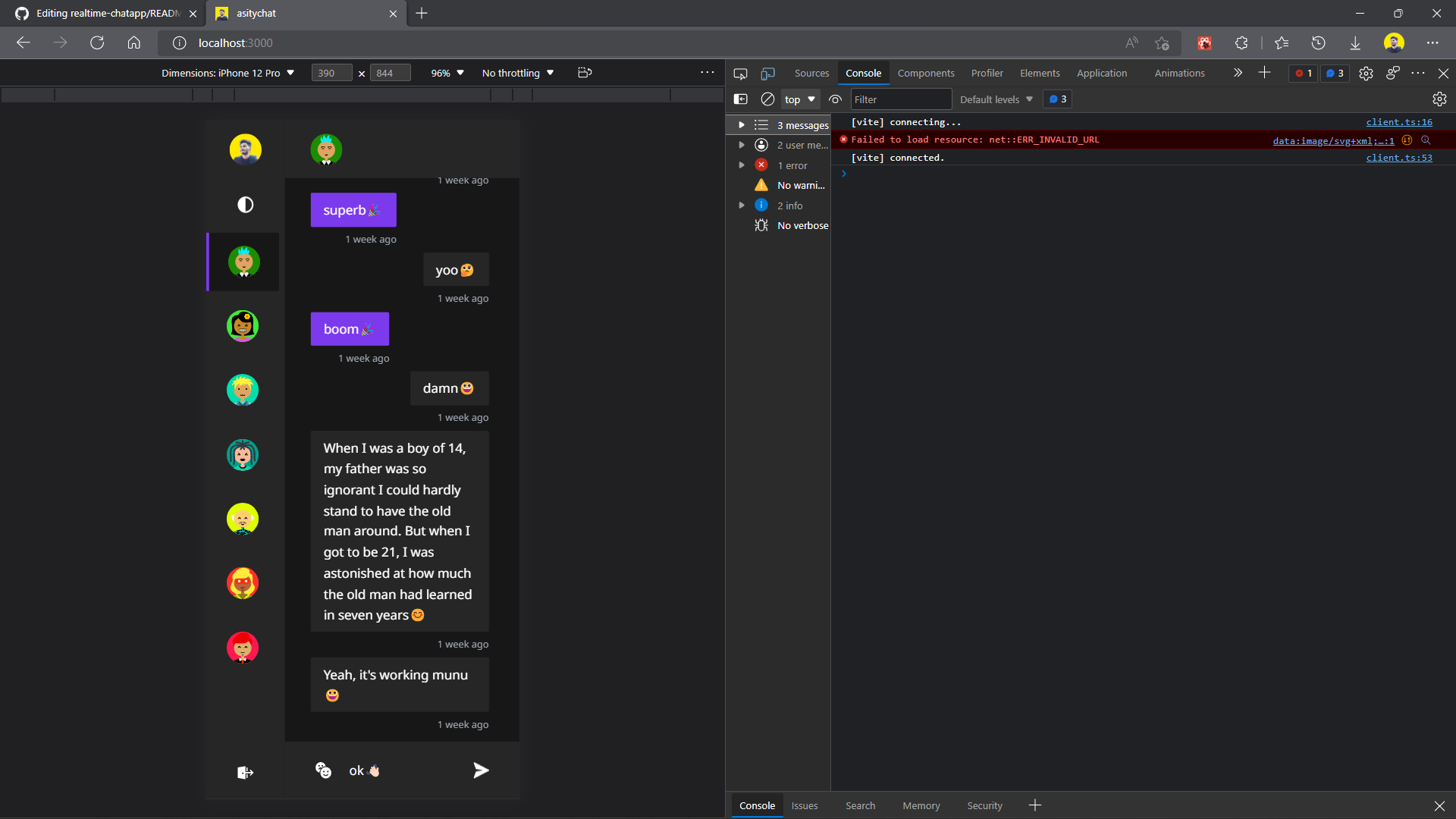The height and width of the screenshot is (819, 1456).
Task: Toggle the dark/light theme icon
Action: pyautogui.click(x=245, y=205)
